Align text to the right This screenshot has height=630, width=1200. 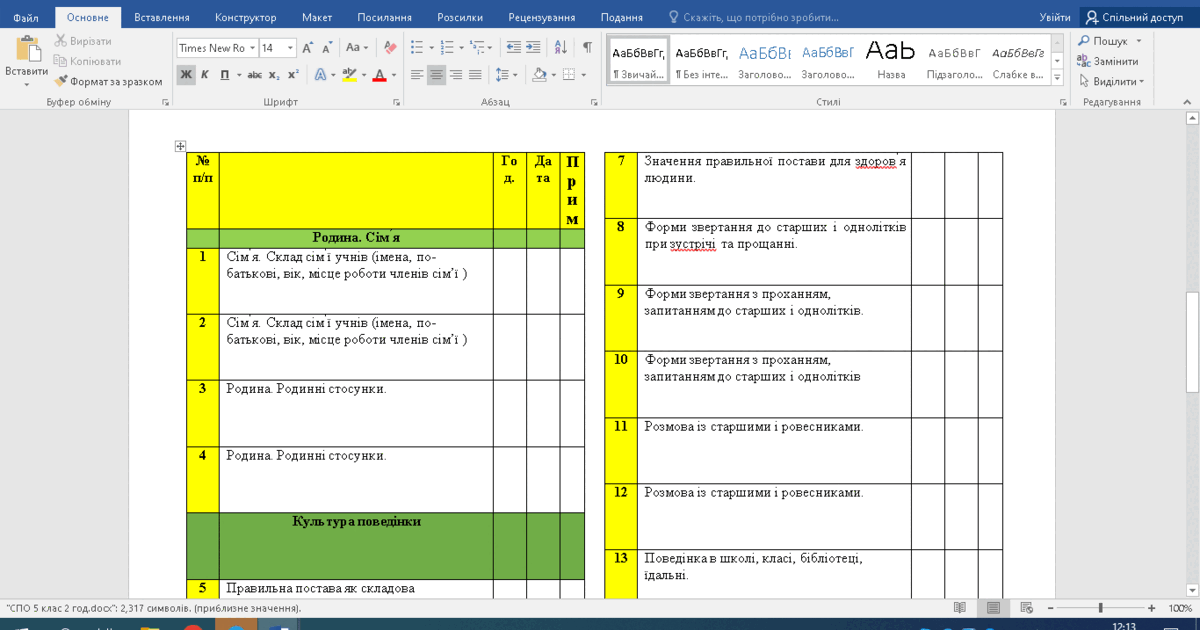tap(455, 74)
